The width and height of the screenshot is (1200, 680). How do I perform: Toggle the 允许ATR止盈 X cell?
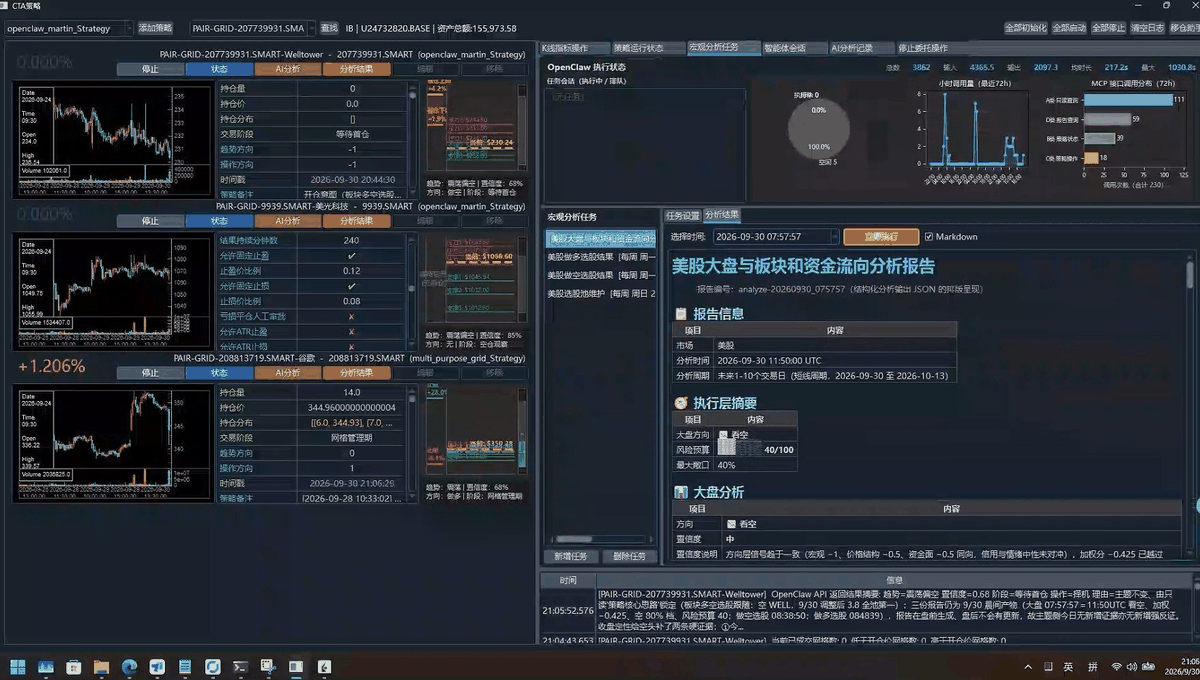coord(351,331)
